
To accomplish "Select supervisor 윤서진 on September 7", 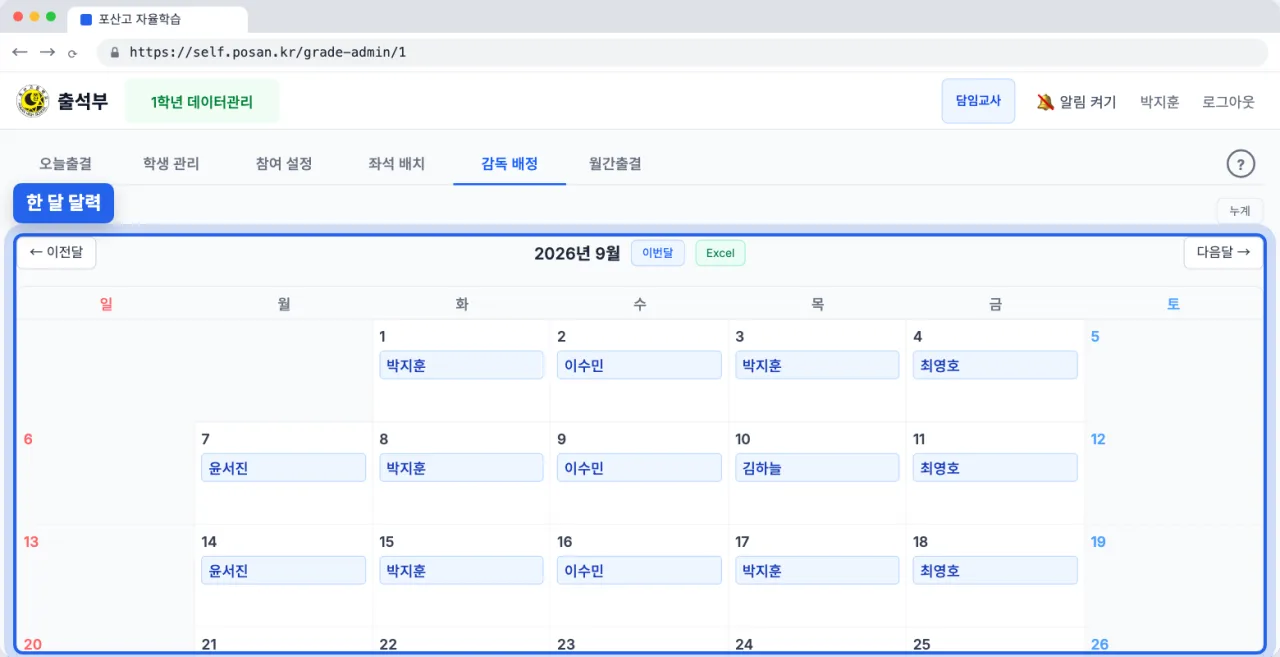I will (283, 468).
